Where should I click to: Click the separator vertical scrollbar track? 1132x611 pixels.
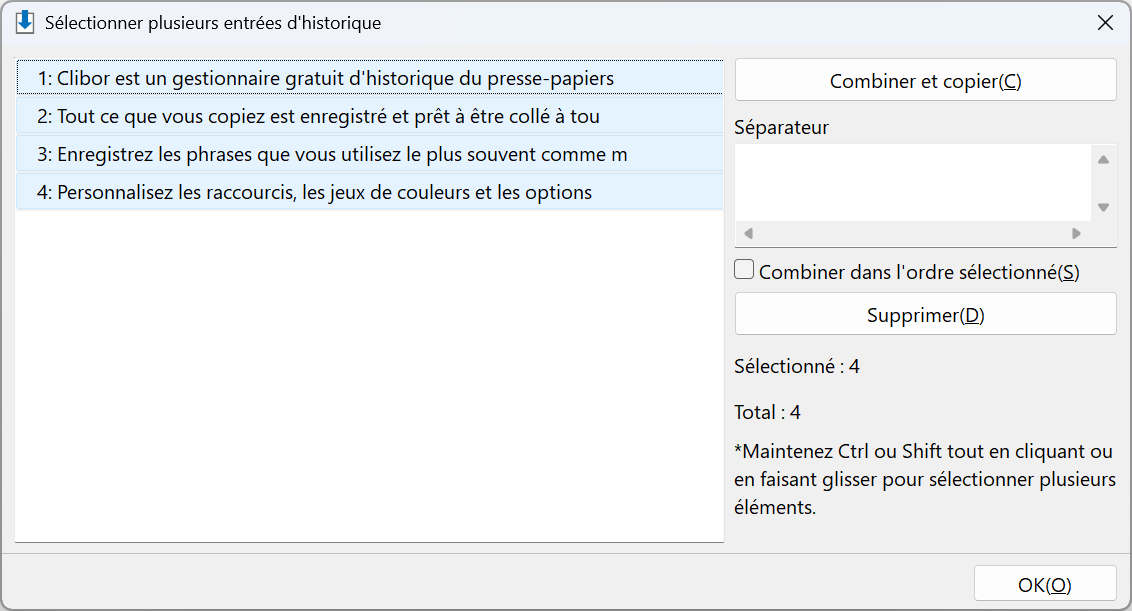[1103, 183]
